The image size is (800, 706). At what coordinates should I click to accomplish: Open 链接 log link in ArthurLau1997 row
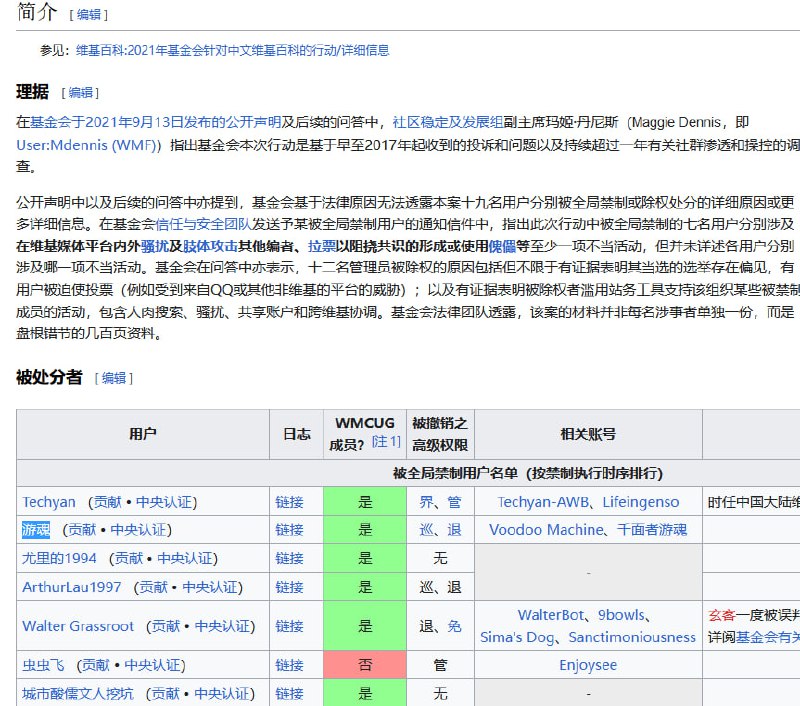pyautogui.click(x=289, y=587)
